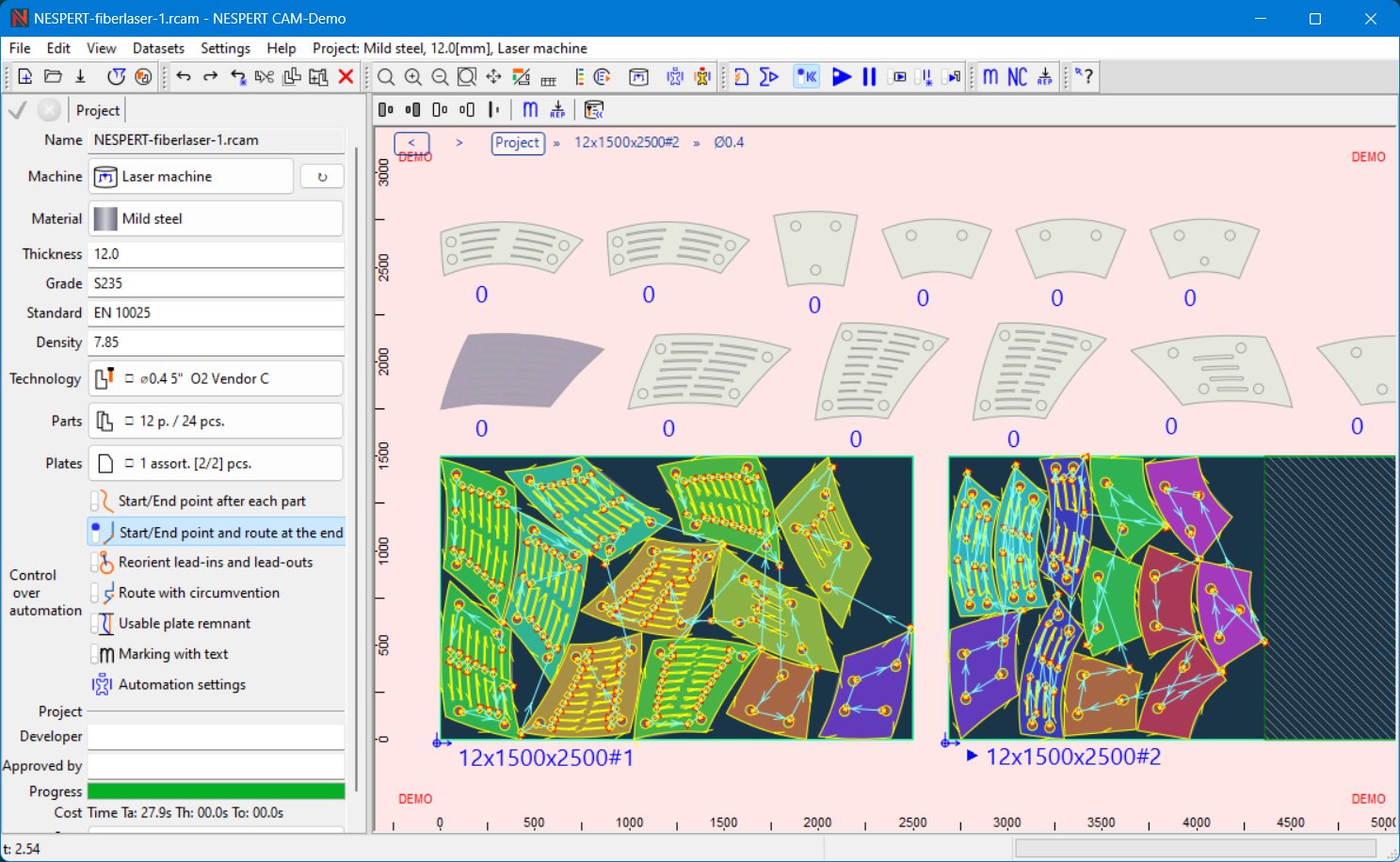Click the NC code generation icon

tap(1017, 77)
